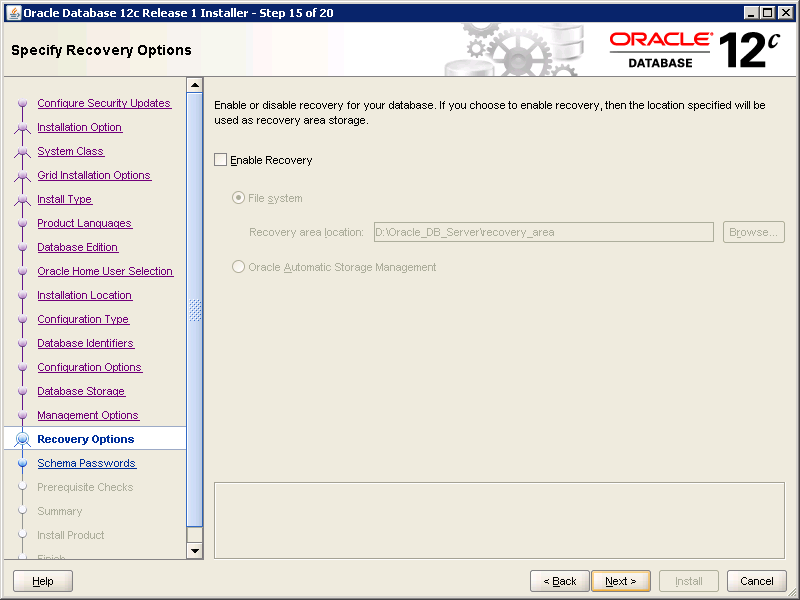
Task: Click the Management Options step bullet icon
Action: (22, 415)
